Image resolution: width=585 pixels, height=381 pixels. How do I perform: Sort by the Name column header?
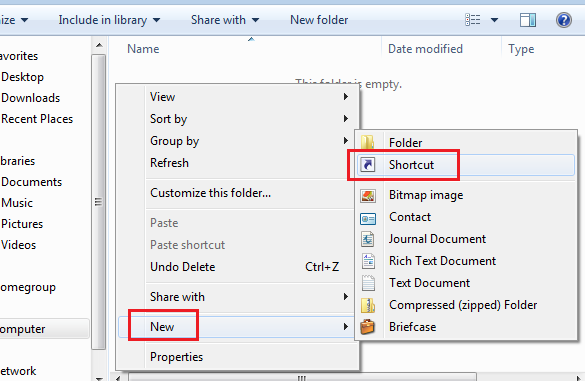click(143, 49)
